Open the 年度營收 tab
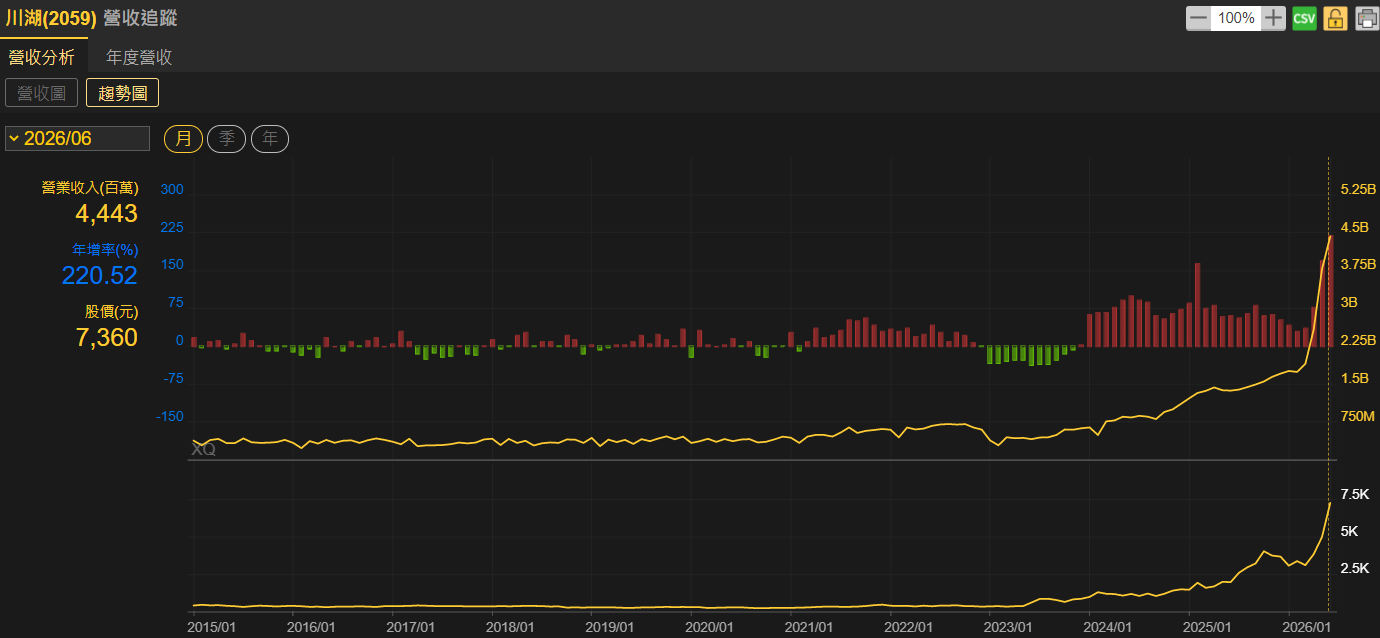Screen dimensions: 1380x638 (x=139, y=57)
